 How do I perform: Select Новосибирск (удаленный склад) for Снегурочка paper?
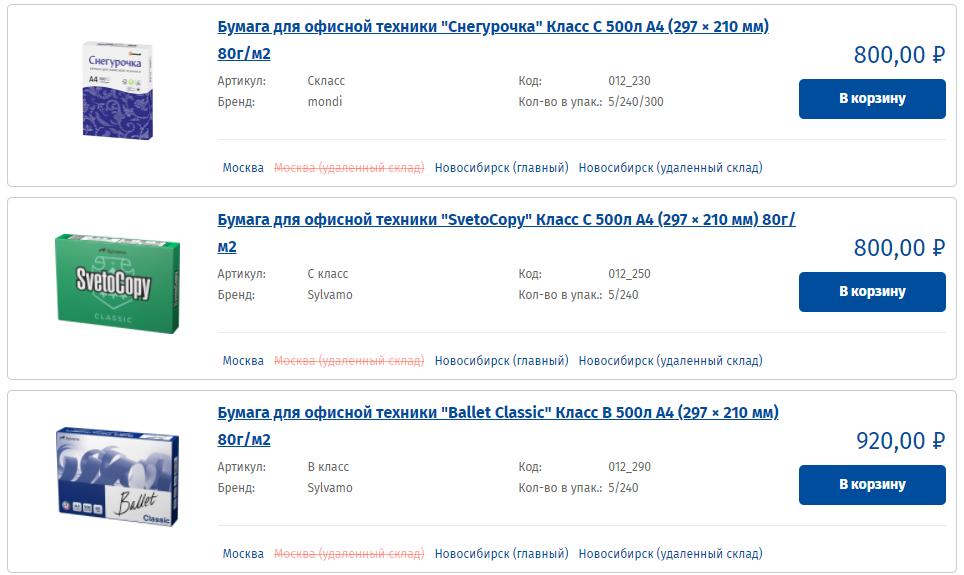pyautogui.click(x=670, y=168)
